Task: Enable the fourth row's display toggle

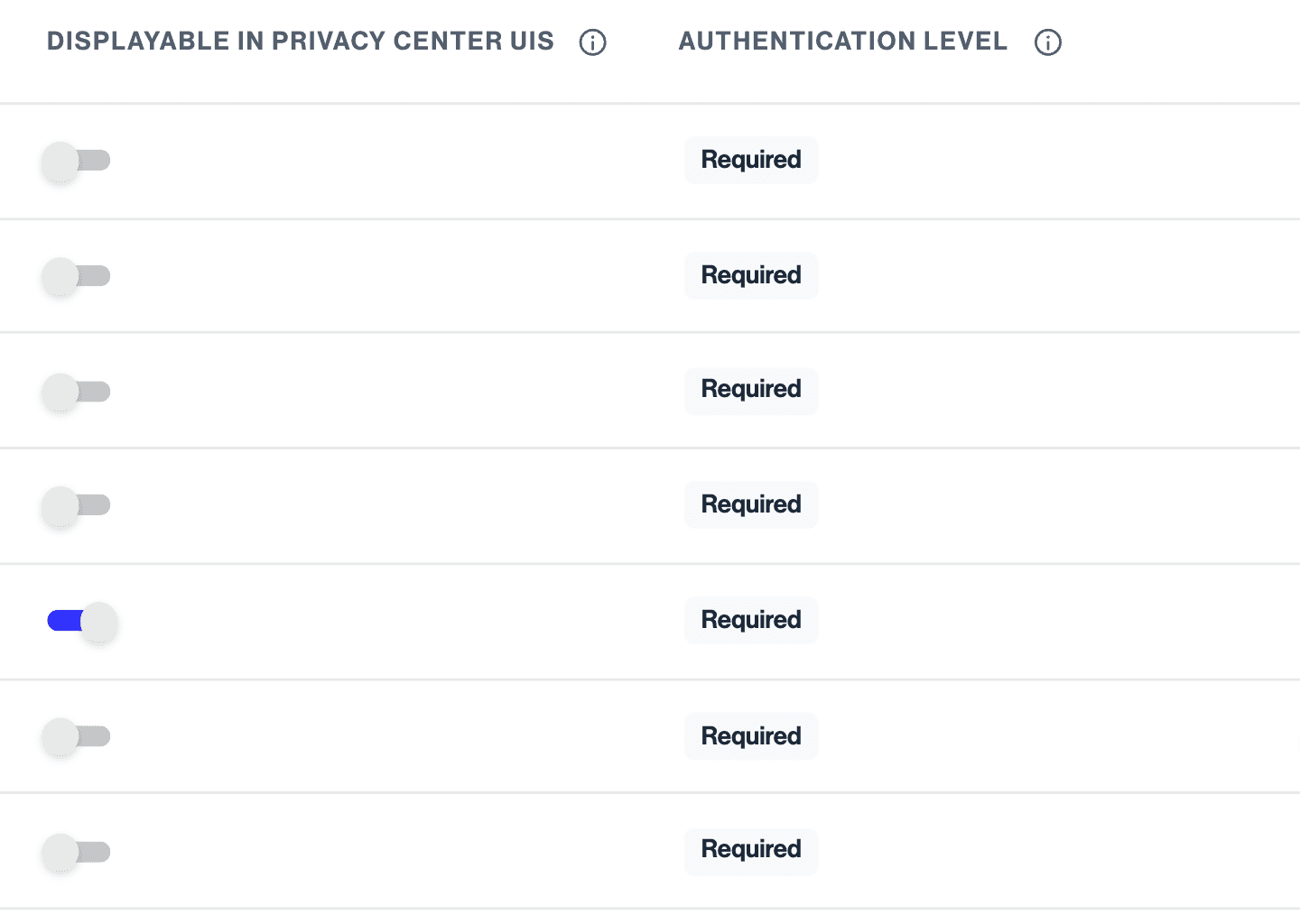Action: click(x=77, y=505)
